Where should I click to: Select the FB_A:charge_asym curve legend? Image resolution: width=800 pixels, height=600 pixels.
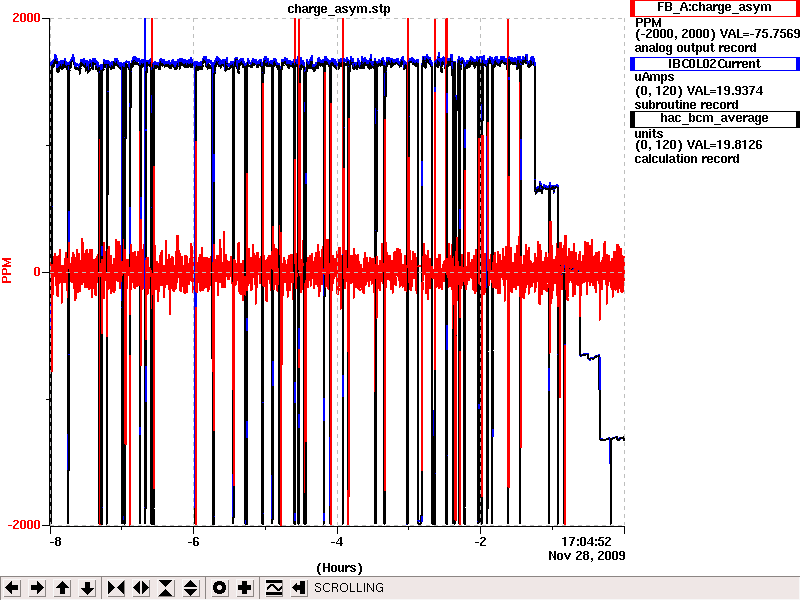714,8
